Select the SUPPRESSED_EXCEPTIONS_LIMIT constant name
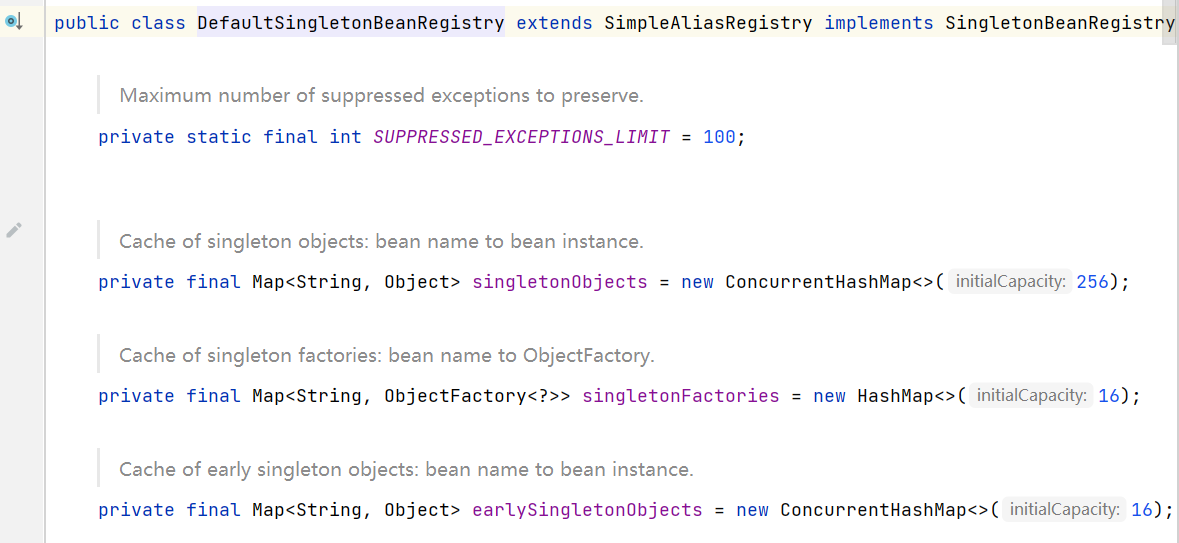The image size is (1179, 543). (521, 137)
